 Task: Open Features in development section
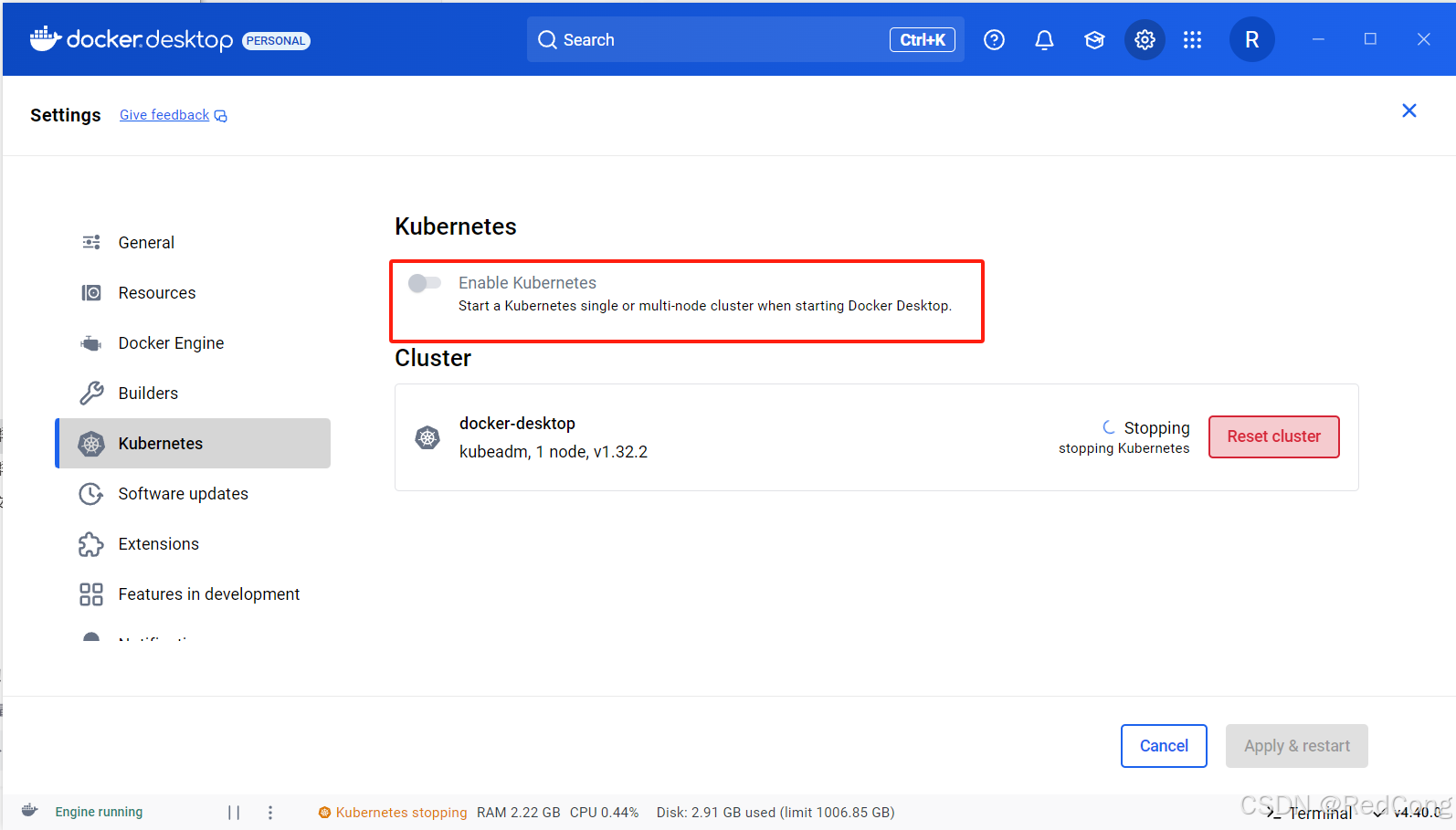point(193,594)
